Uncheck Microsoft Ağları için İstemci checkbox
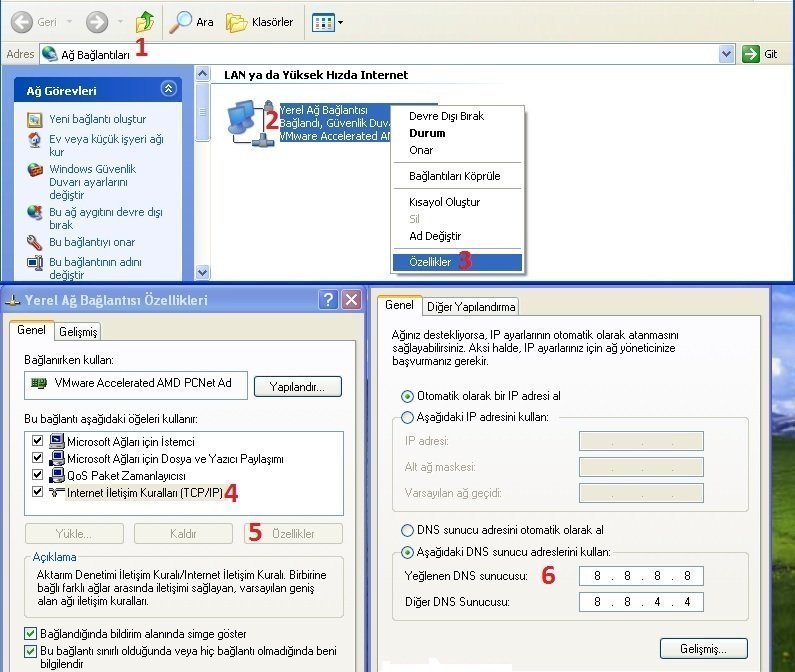The image size is (795, 672). tap(37, 440)
